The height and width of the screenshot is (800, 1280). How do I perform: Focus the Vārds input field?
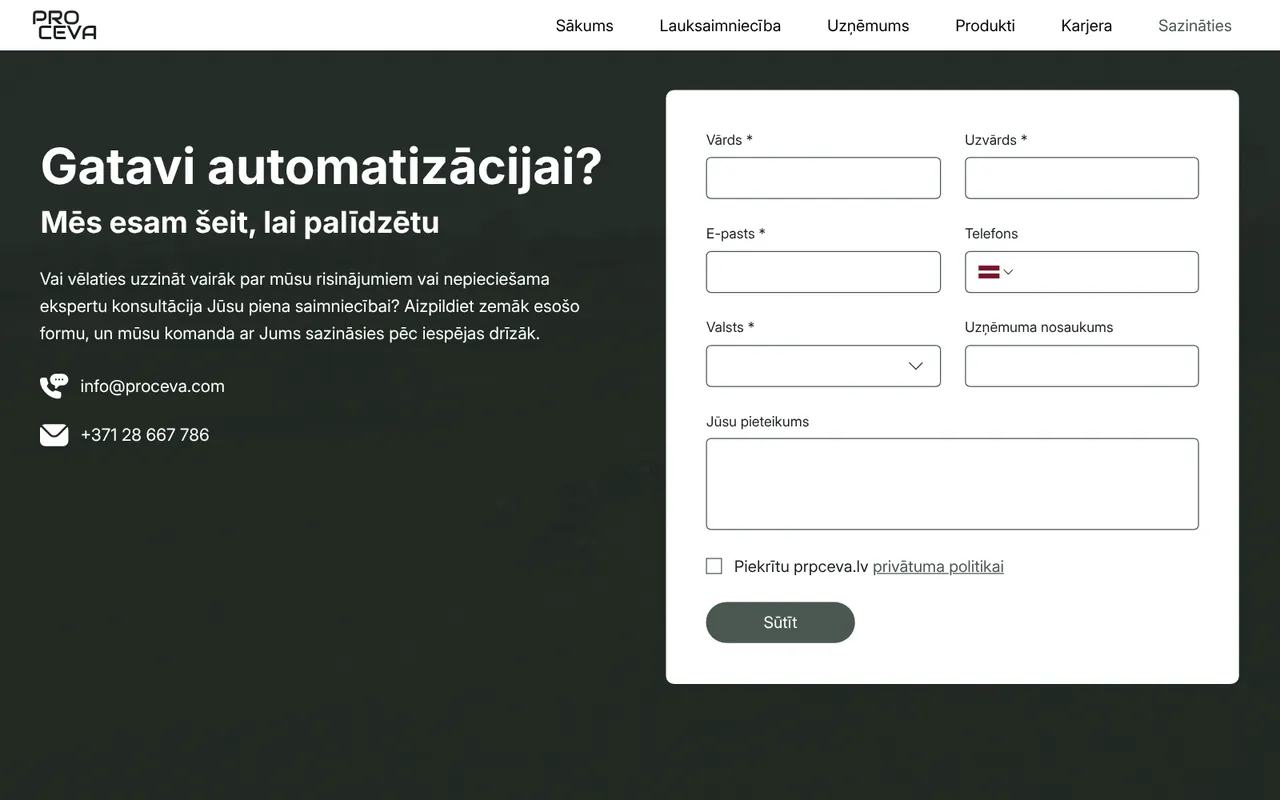[x=823, y=178]
